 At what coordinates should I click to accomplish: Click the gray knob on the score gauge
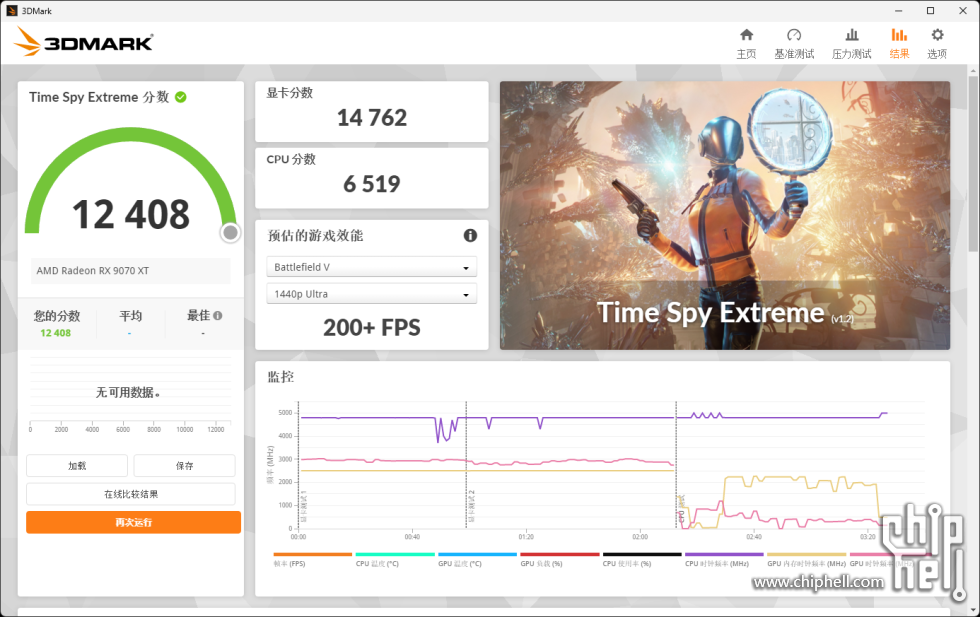point(230,233)
